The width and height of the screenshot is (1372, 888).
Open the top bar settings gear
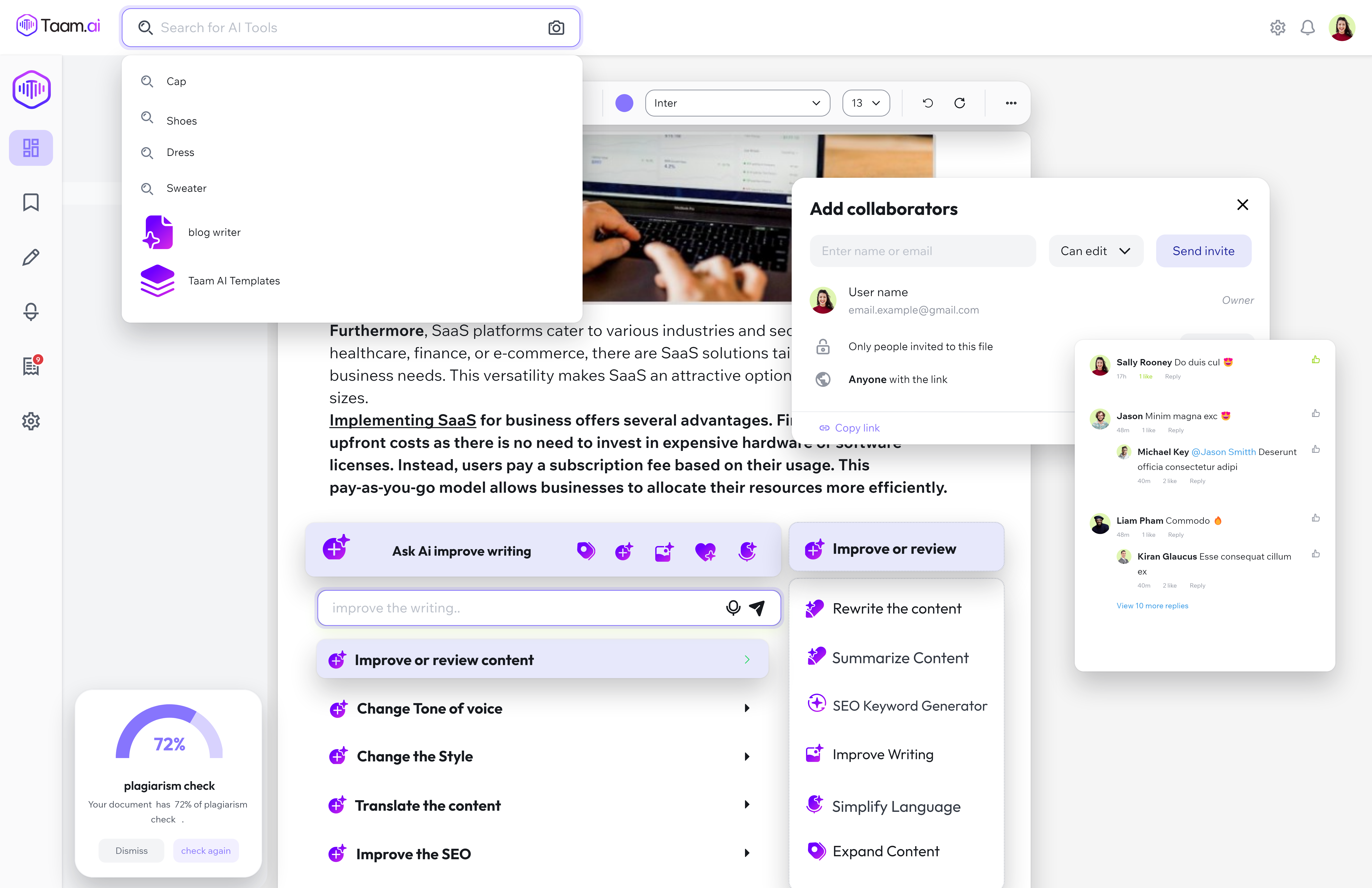(x=1278, y=28)
